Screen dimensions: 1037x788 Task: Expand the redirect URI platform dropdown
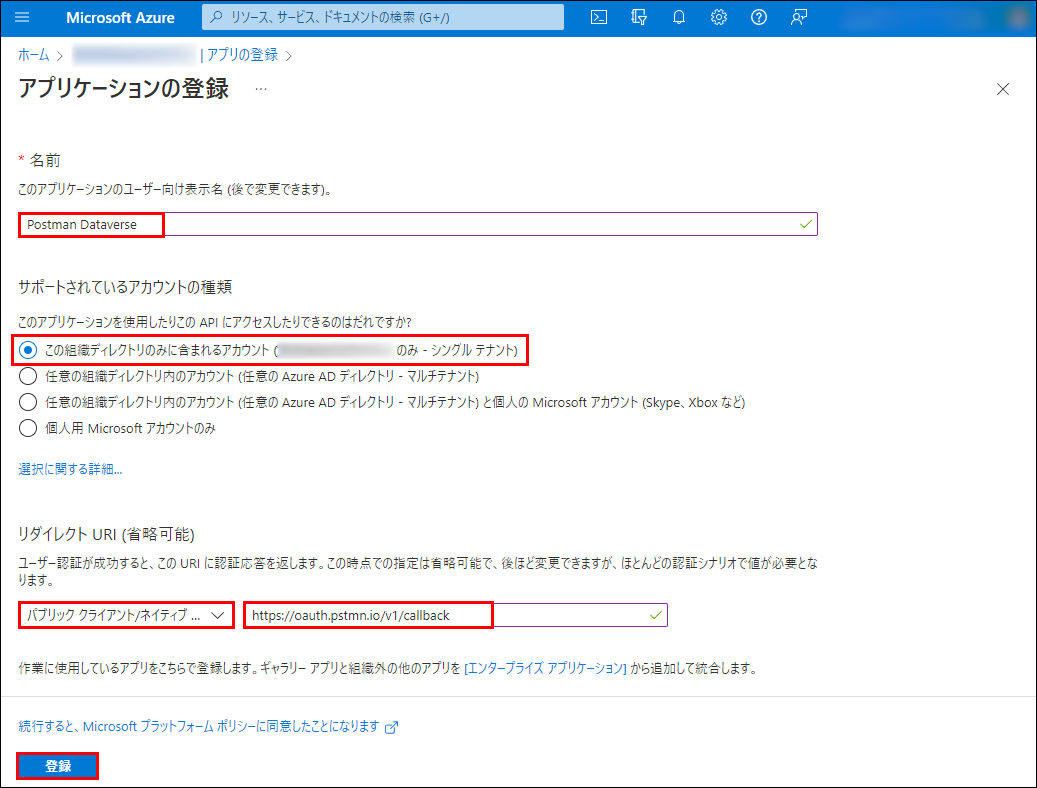126,615
